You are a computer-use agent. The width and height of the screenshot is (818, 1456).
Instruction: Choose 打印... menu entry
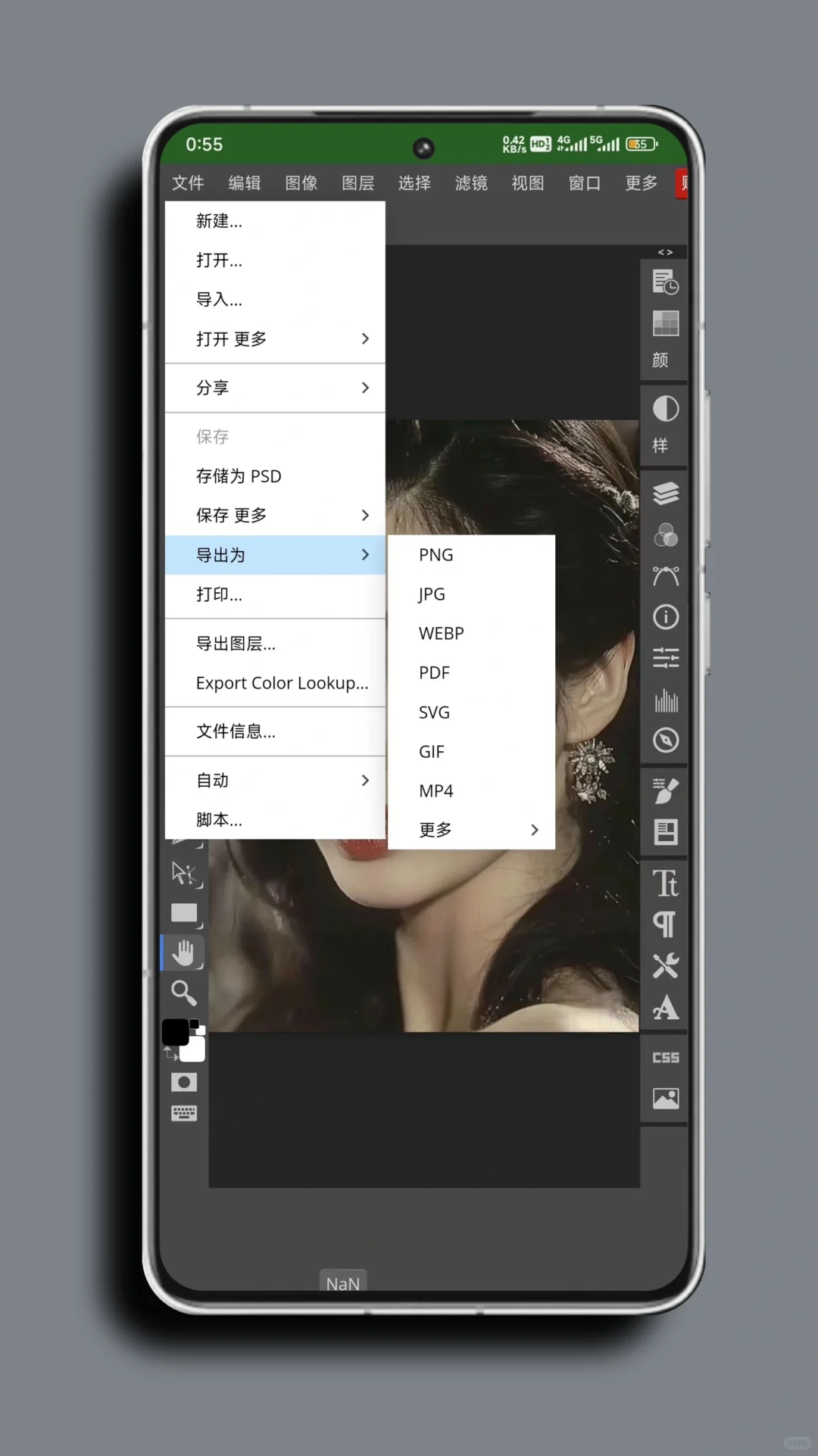coord(275,594)
